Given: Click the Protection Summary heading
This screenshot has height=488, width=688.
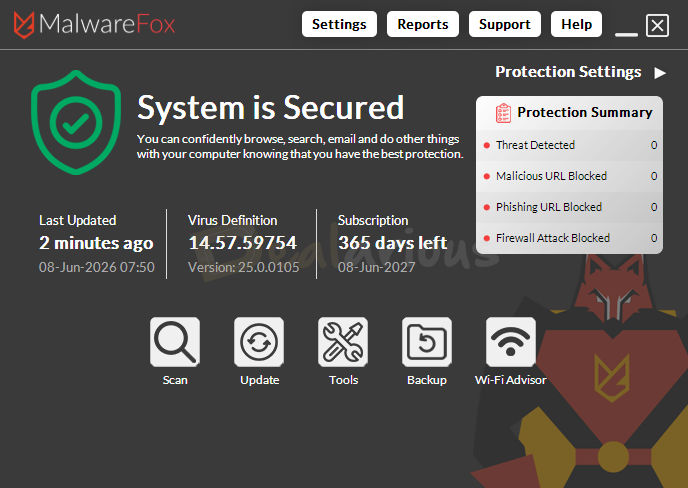Looking at the screenshot, I should [584, 112].
